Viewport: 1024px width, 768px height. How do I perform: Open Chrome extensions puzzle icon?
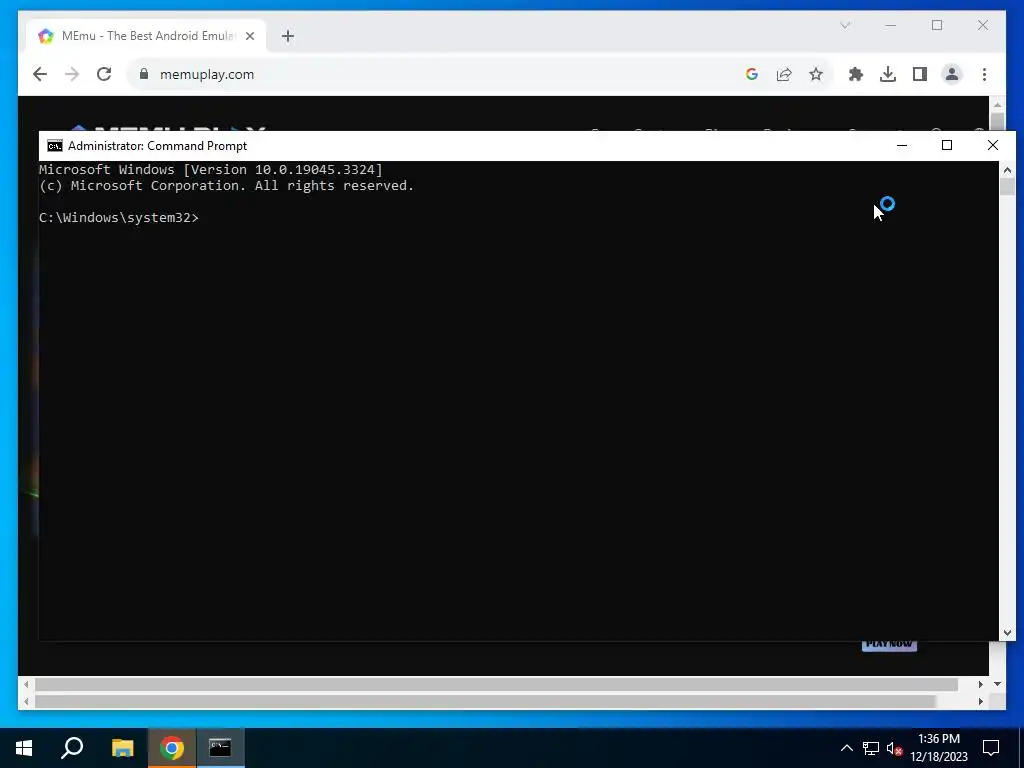click(x=856, y=74)
